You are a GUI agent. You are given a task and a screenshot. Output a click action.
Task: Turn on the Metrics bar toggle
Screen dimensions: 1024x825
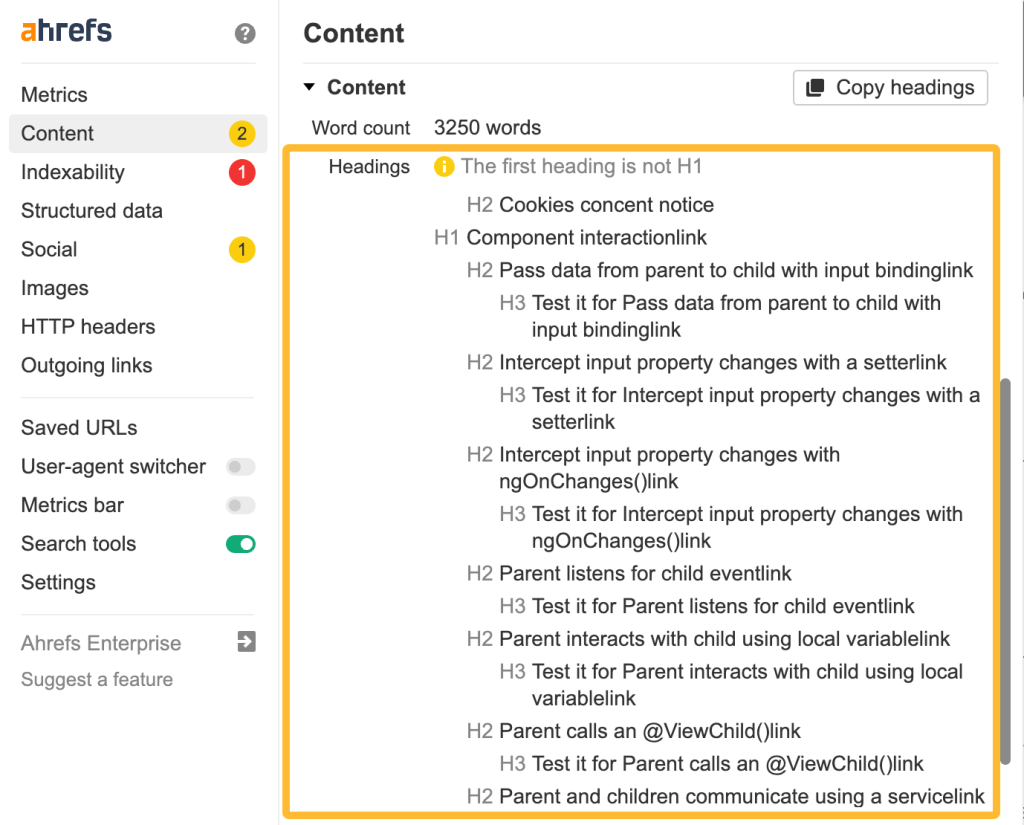coord(241,505)
